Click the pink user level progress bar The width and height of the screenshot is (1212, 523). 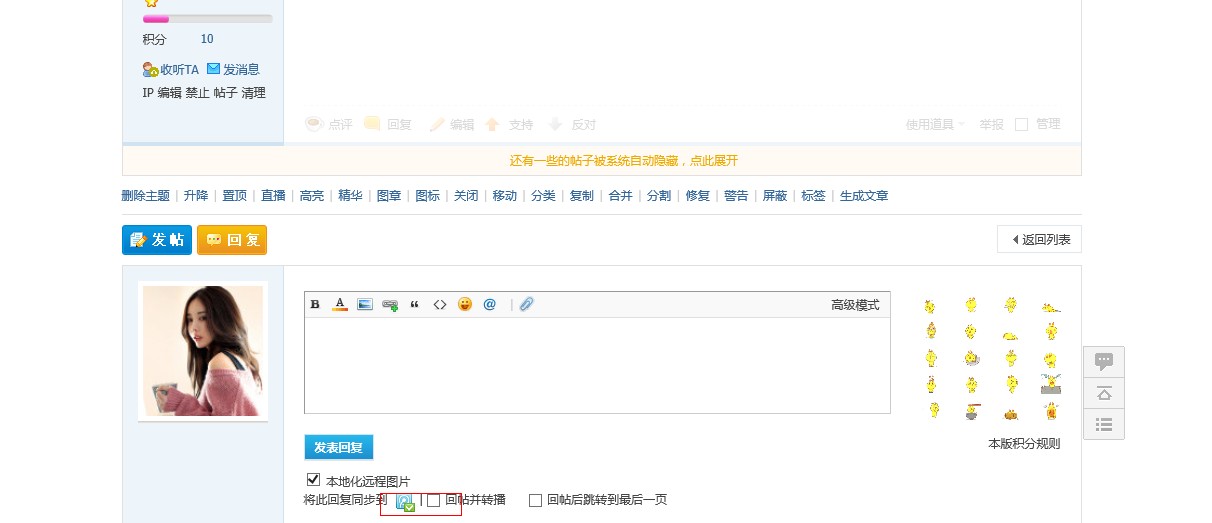pyautogui.click(x=207, y=19)
